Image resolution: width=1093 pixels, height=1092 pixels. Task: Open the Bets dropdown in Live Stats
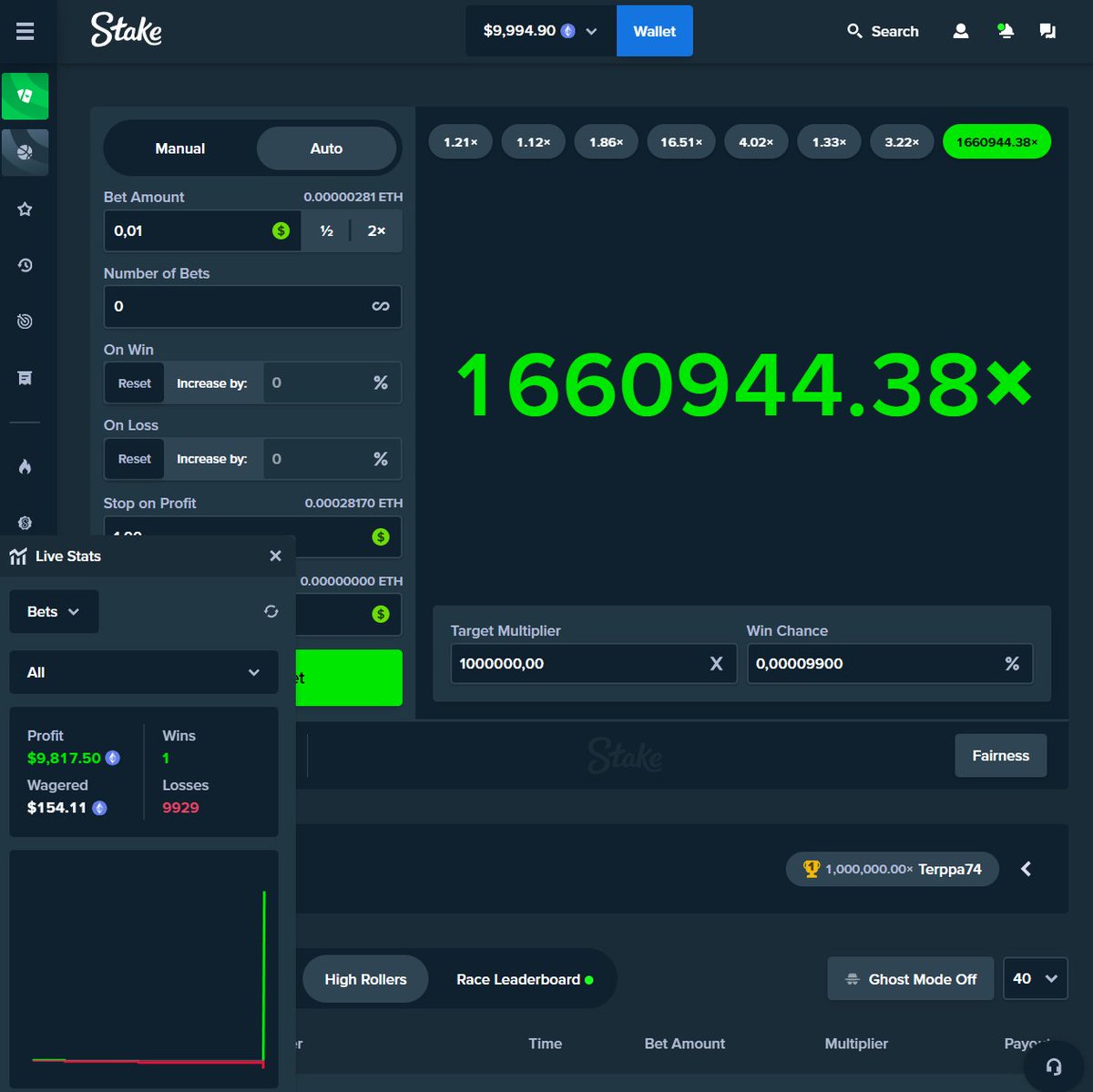pos(54,612)
